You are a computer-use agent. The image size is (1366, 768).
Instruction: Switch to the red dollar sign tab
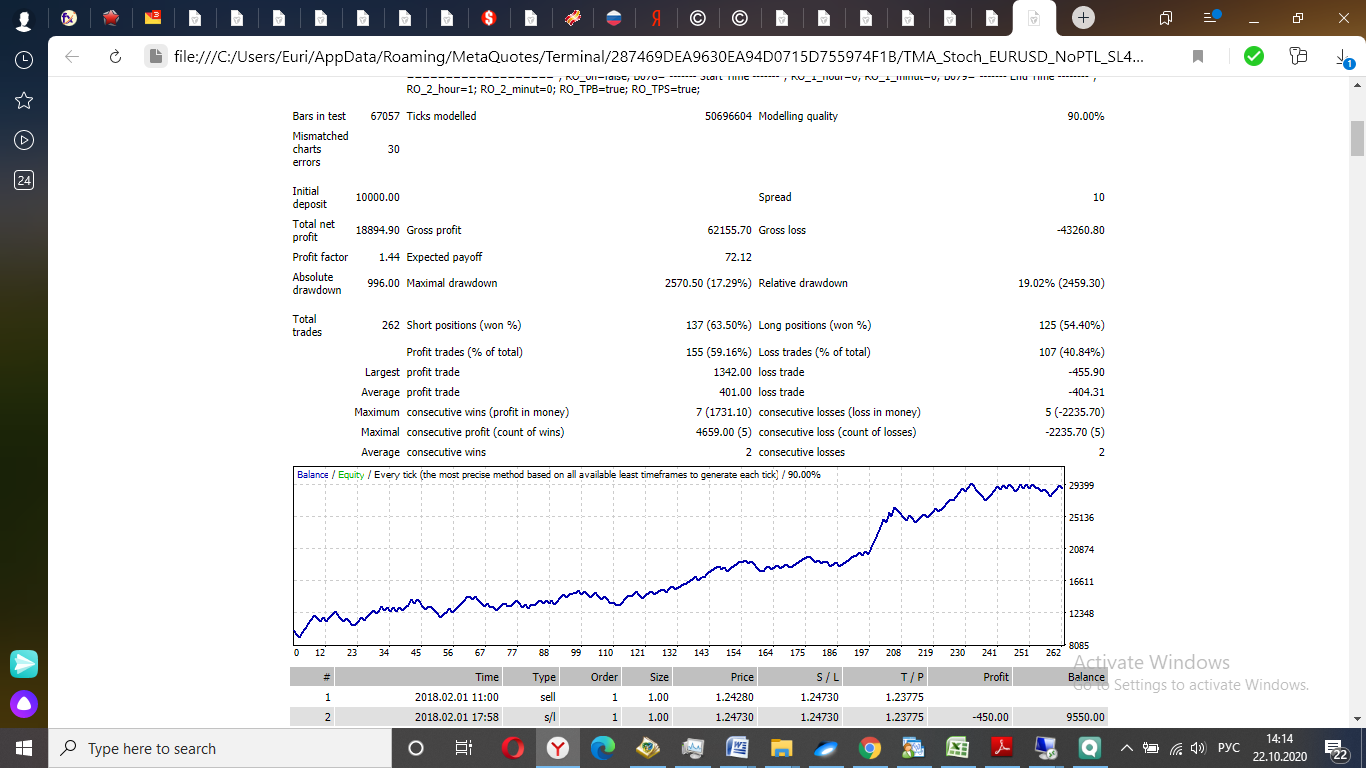click(489, 18)
